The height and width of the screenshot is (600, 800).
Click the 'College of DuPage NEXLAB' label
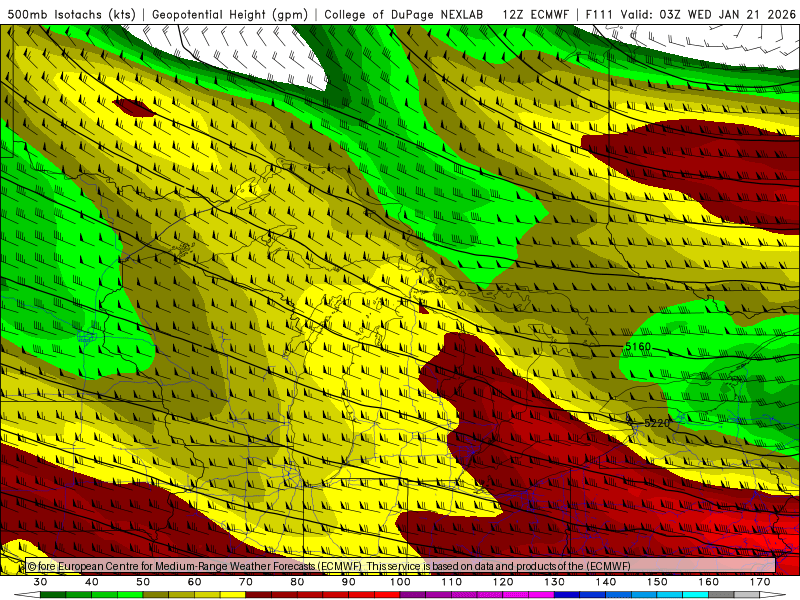[x=403, y=14]
